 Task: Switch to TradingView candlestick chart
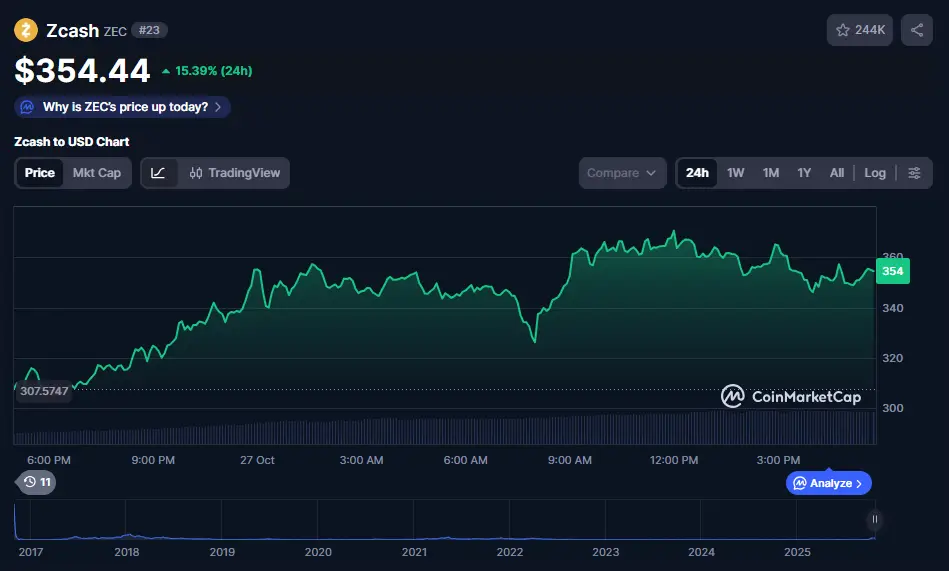click(235, 173)
